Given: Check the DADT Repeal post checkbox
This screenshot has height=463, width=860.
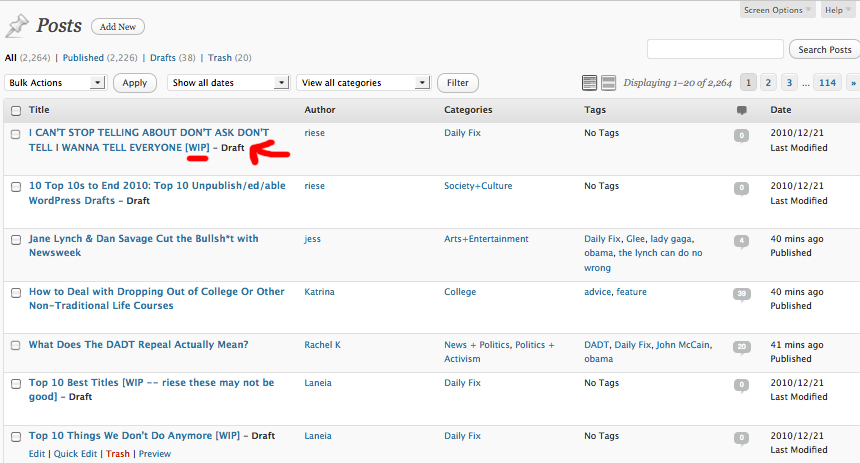Looking at the screenshot, I should (16, 346).
